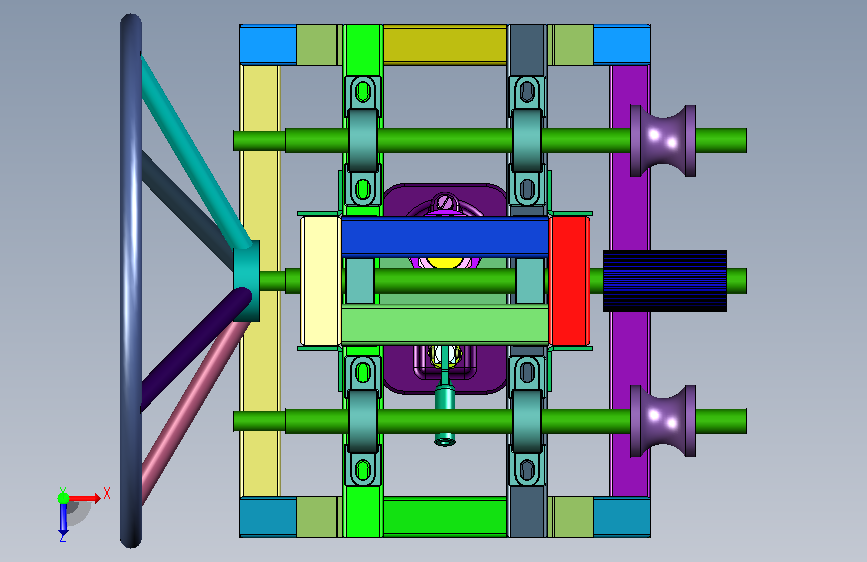Select the purple vertical frame bar
Image resolution: width=867 pixels, height=562 pixels.
[x=630, y=221]
